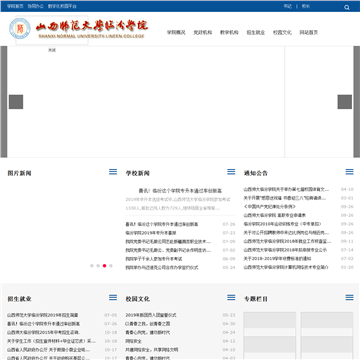Image resolution: width=360 pixels, height=360 pixels.
Task: Open 共建网络安全，共享网络文明 item
Action: [152, 350]
